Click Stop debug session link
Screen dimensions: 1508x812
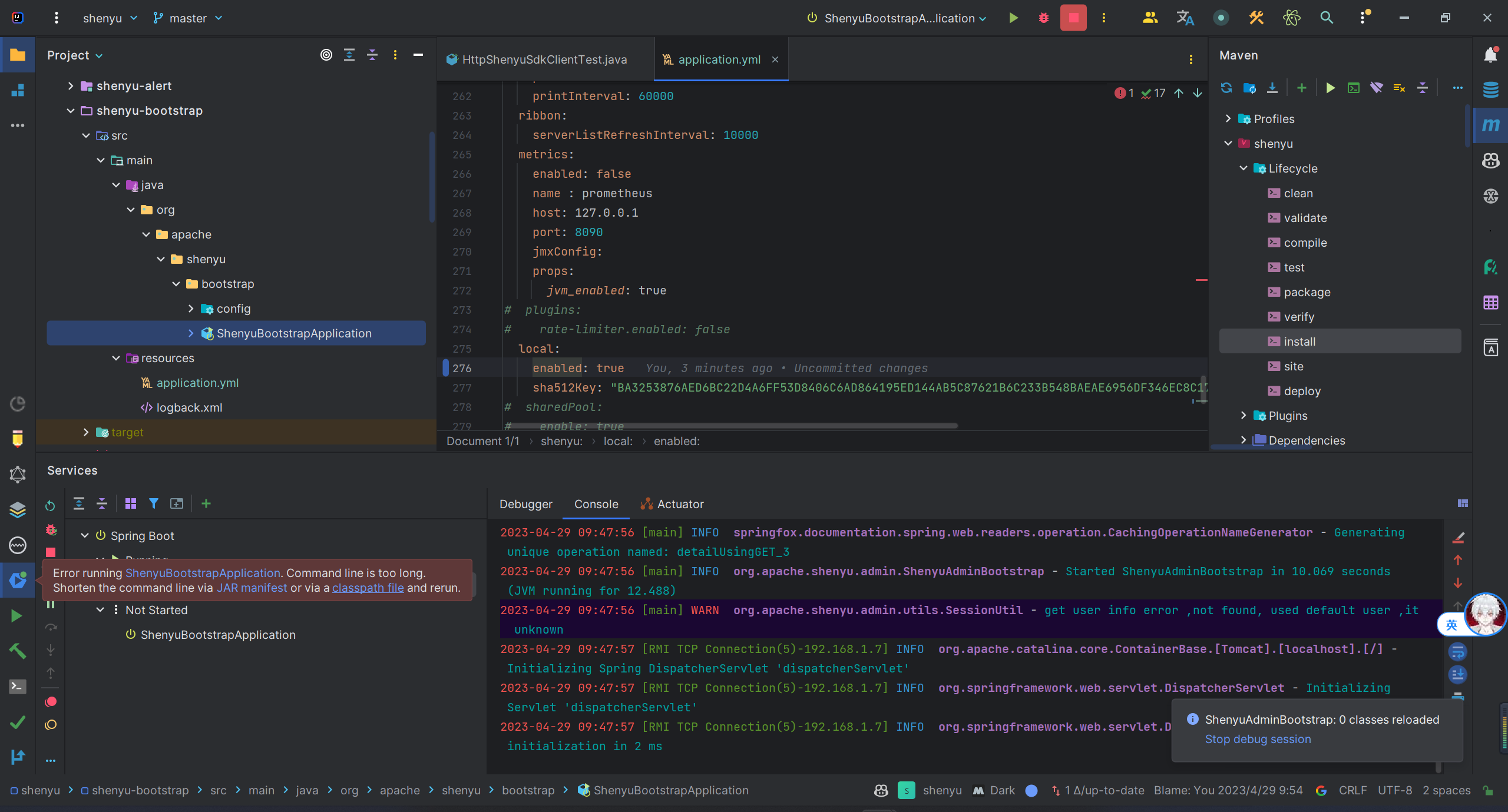[1258, 739]
